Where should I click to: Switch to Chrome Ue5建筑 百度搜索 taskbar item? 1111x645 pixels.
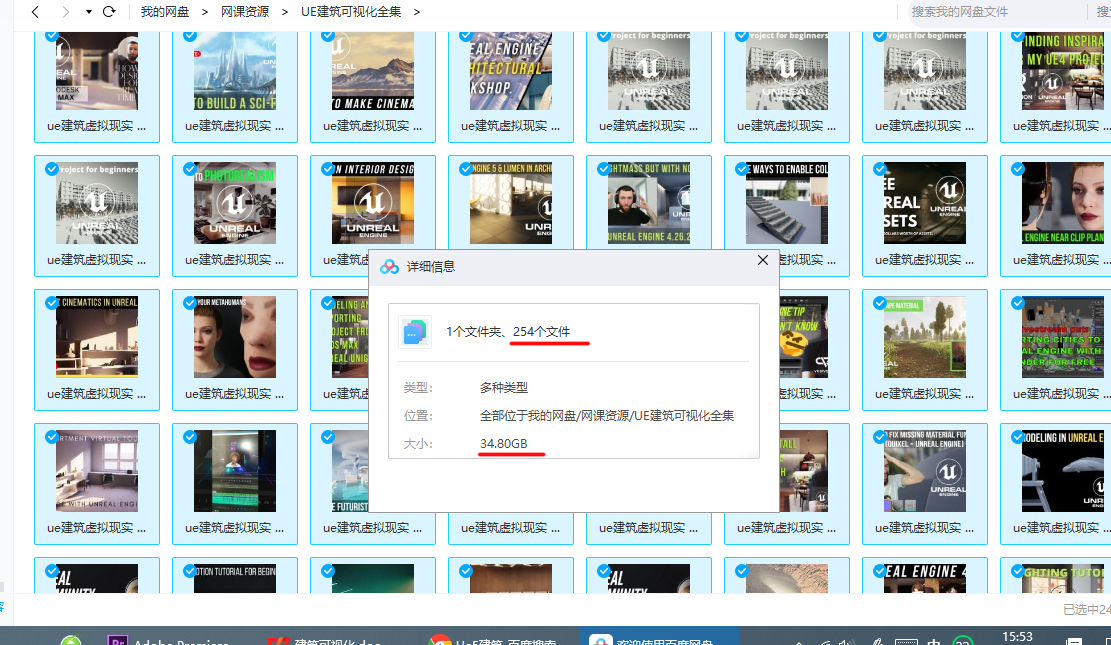493,640
